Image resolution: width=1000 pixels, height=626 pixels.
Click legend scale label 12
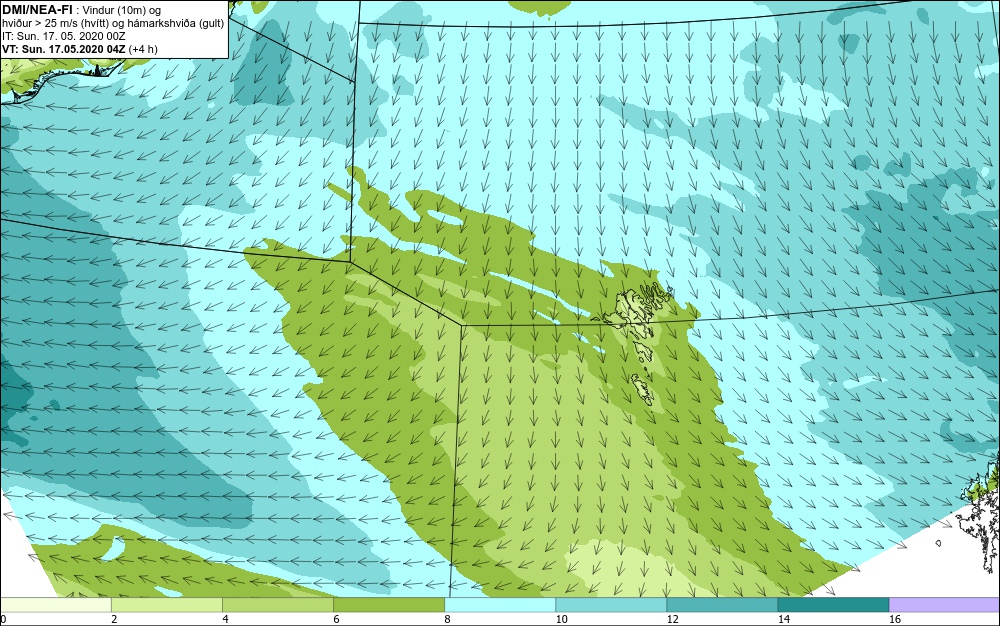672,619
